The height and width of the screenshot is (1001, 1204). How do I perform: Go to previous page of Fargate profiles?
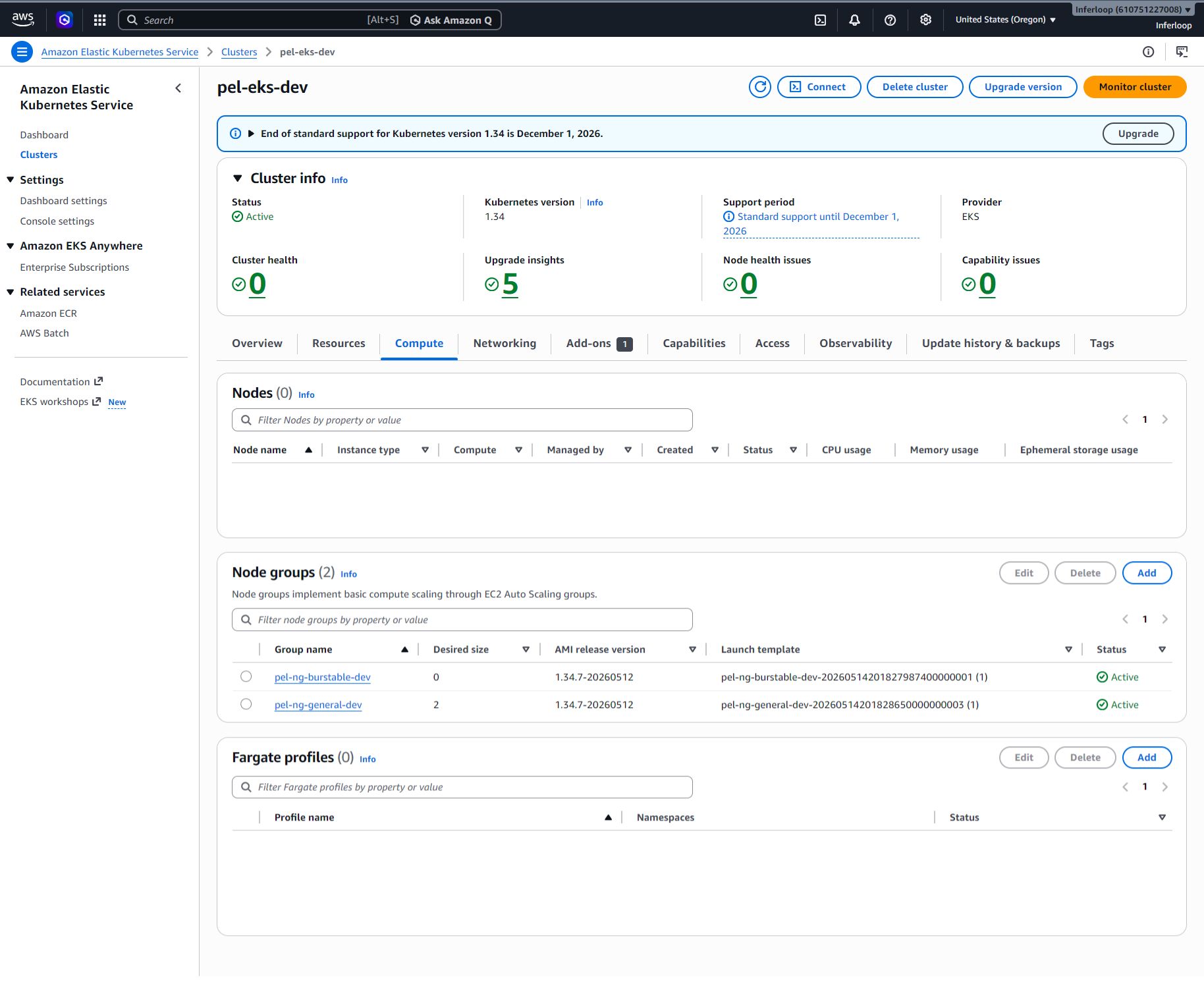click(1125, 787)
